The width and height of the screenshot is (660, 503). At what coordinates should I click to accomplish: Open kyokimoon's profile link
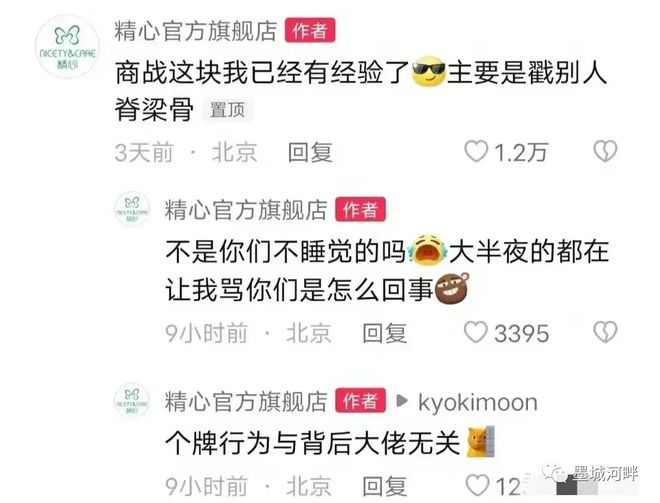478,402
